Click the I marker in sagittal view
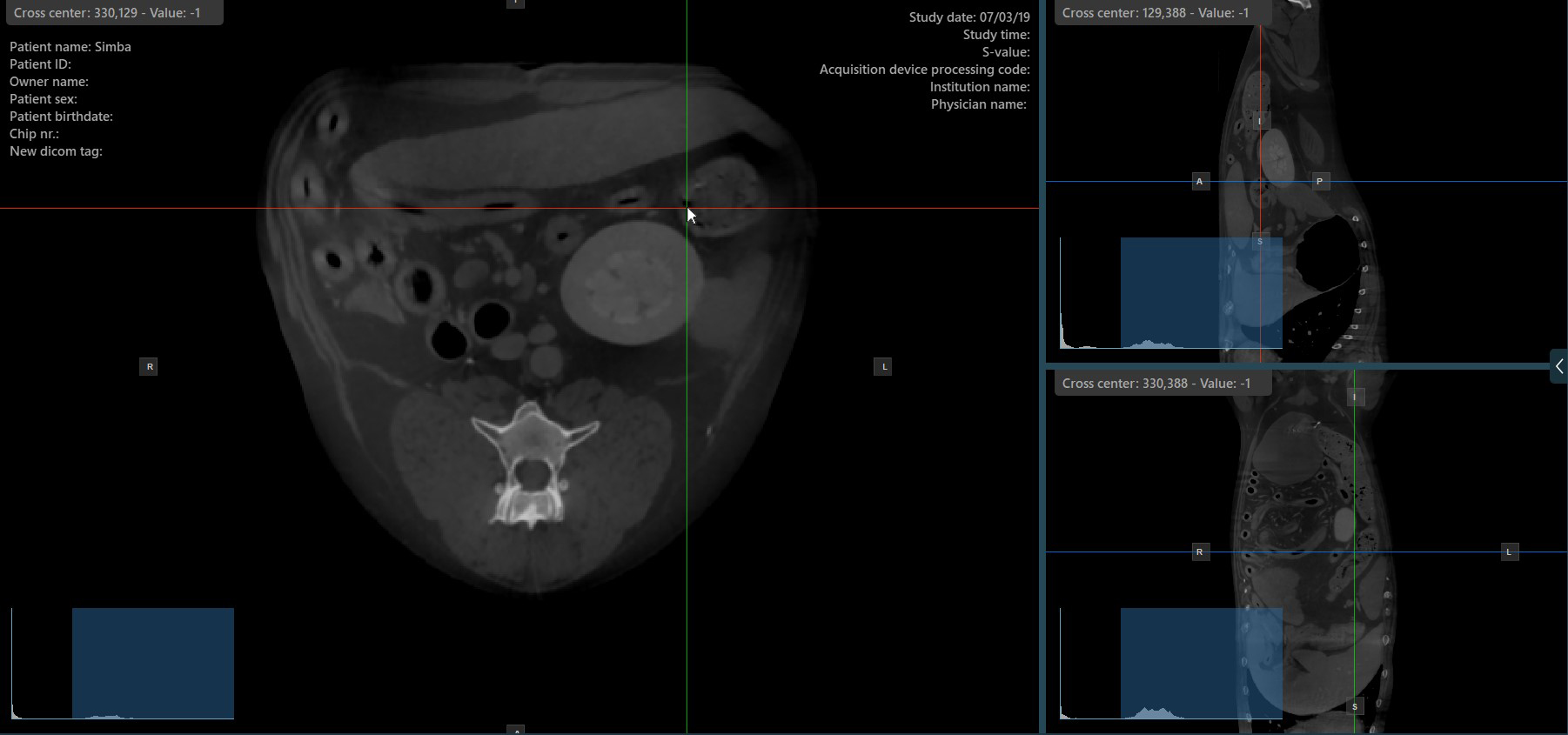Screen dimensions: 1568x735 point(1259,121)
